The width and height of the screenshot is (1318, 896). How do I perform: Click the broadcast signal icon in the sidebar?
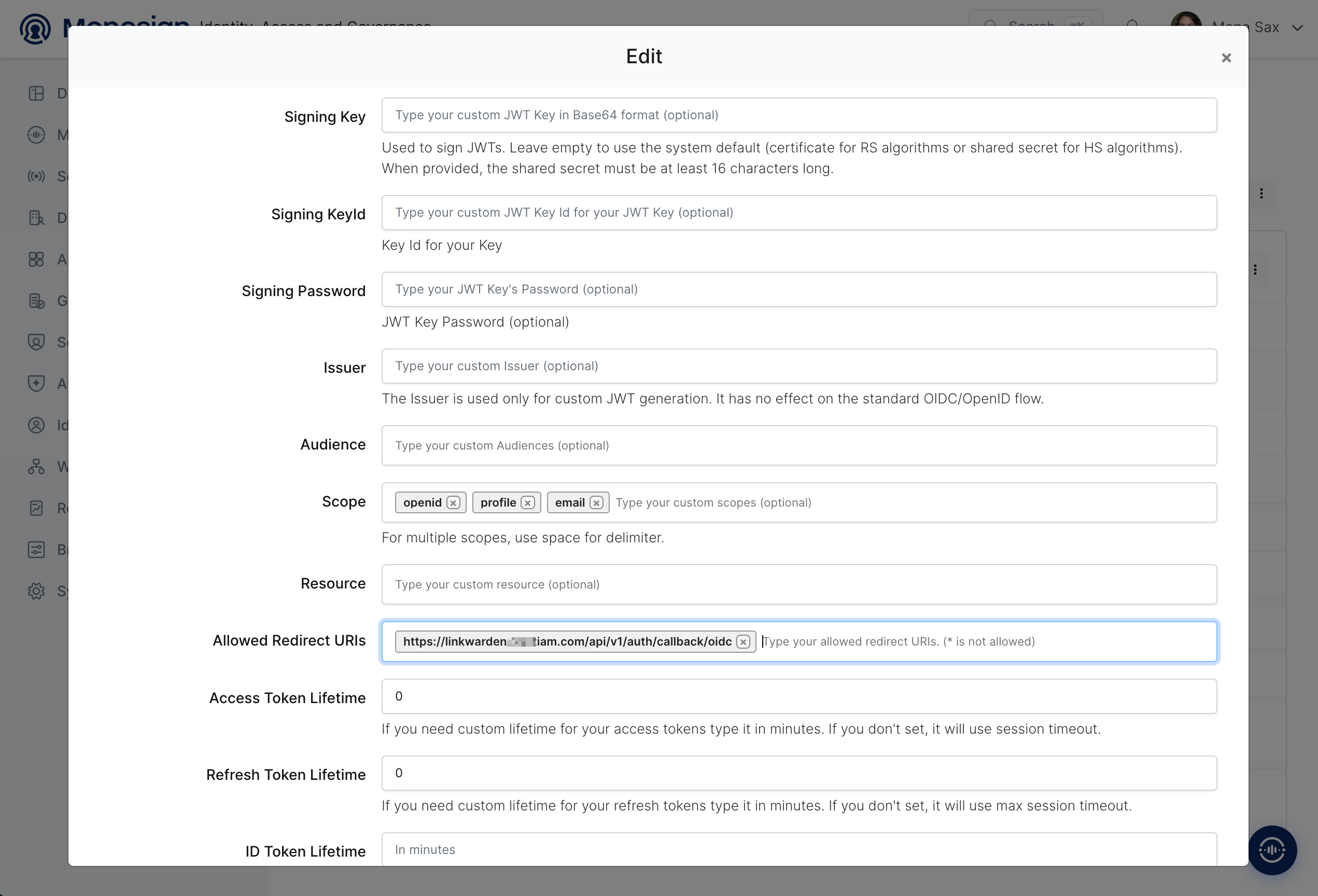pyautogui.click(x=36, y=176)
